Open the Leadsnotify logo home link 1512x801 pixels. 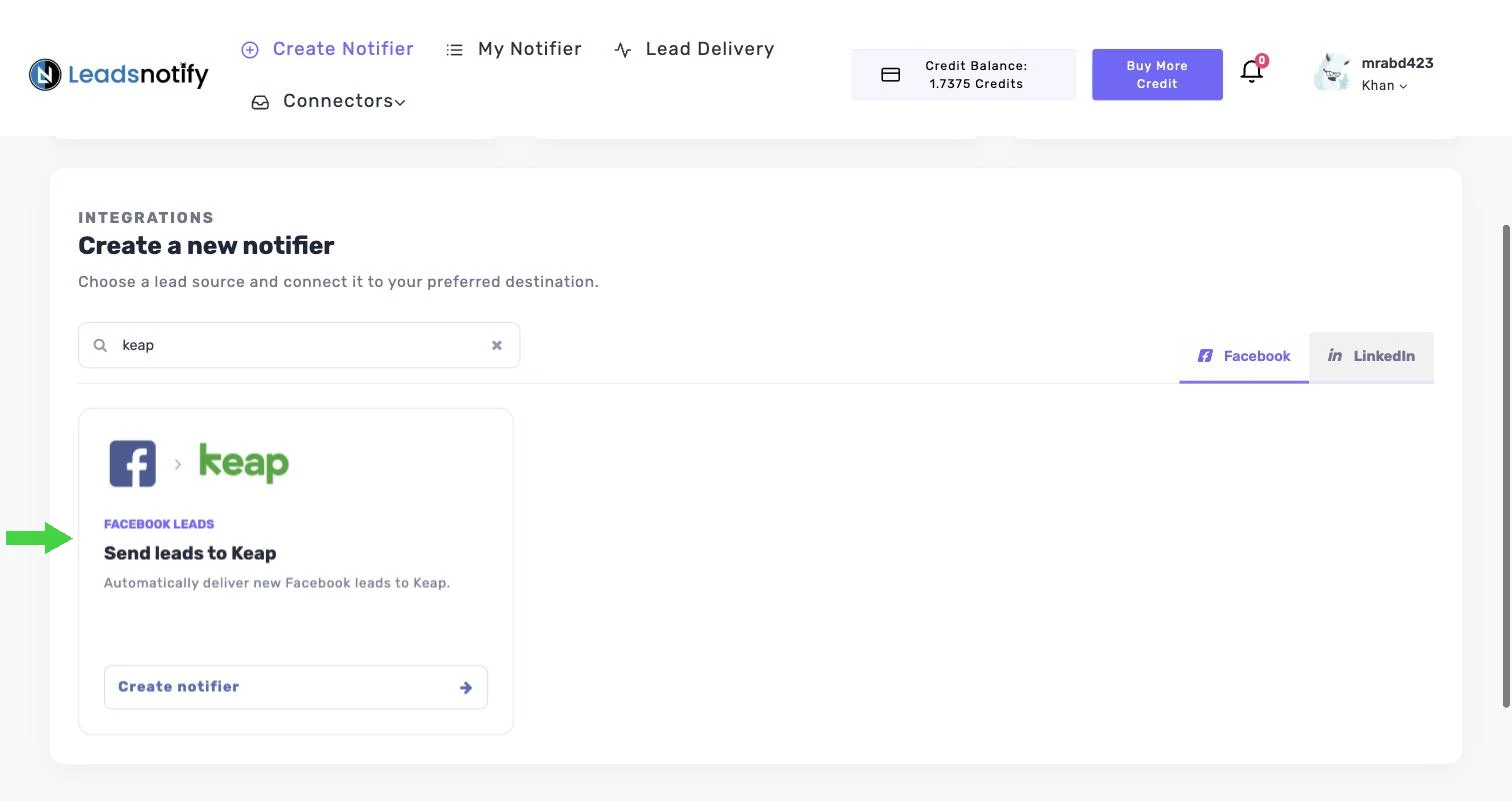[119, 74]
